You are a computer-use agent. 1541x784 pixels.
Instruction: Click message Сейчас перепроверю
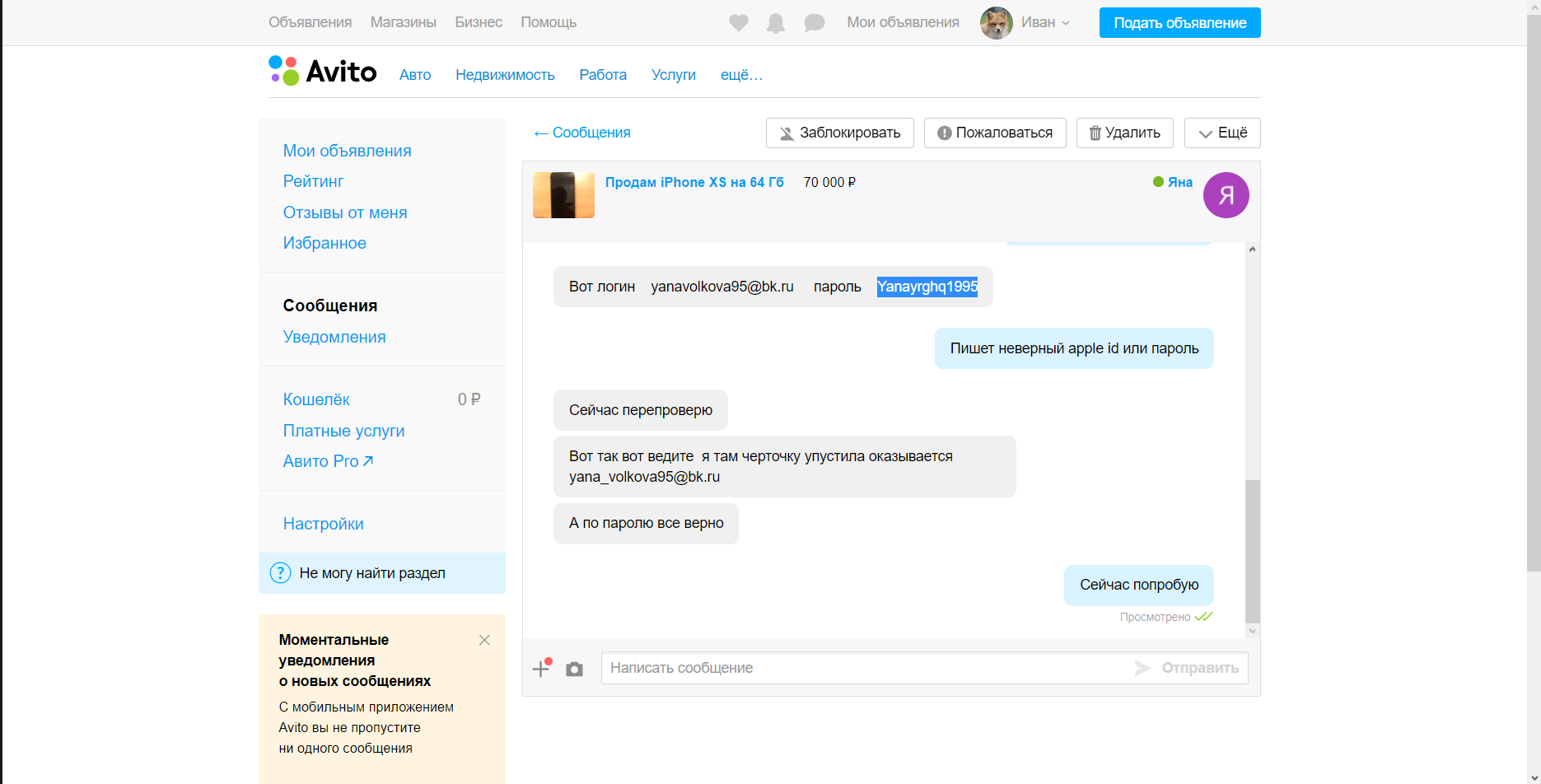pos(641,410)
